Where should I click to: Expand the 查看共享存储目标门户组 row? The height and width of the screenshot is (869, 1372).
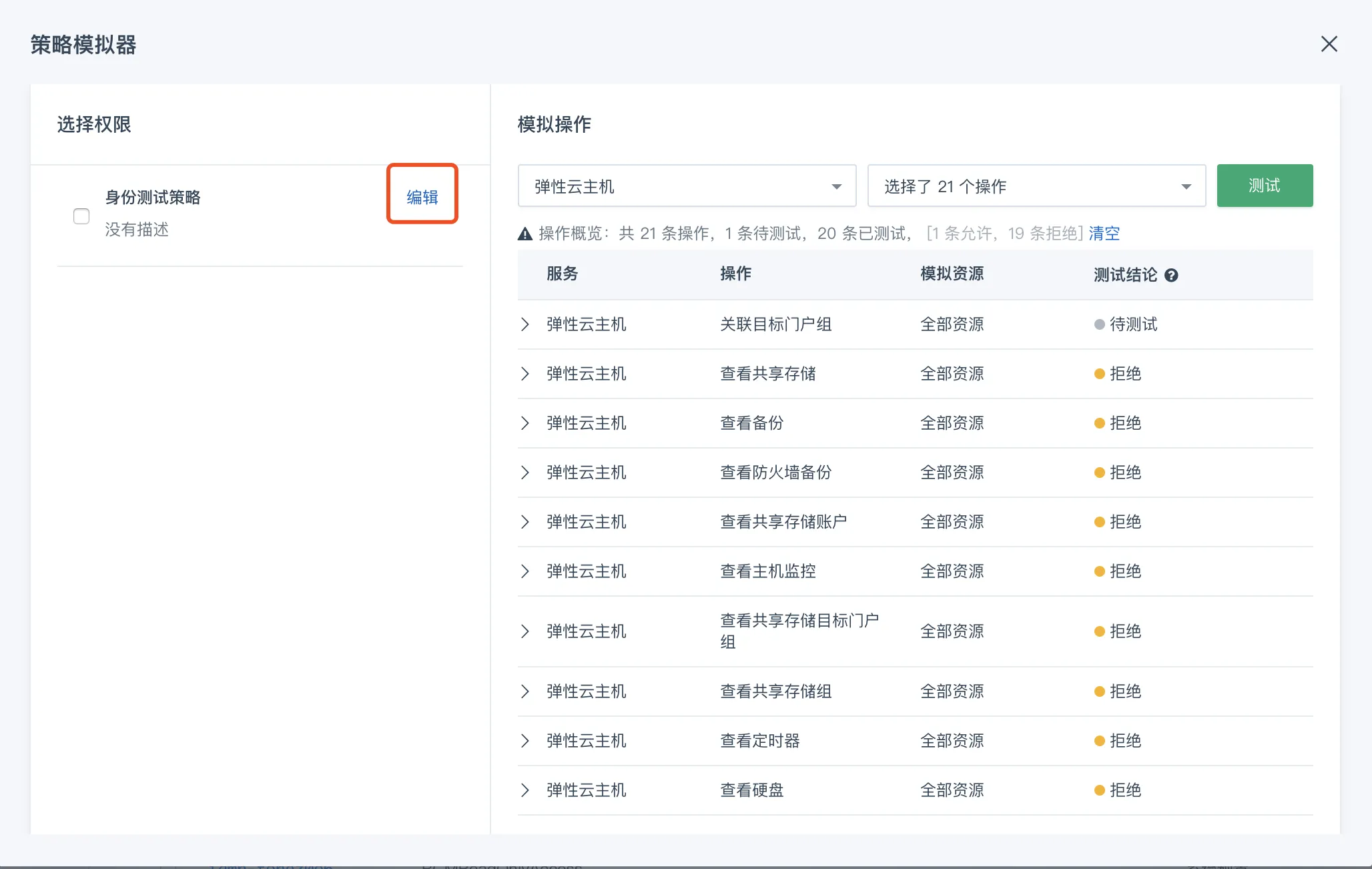point(525,631)
